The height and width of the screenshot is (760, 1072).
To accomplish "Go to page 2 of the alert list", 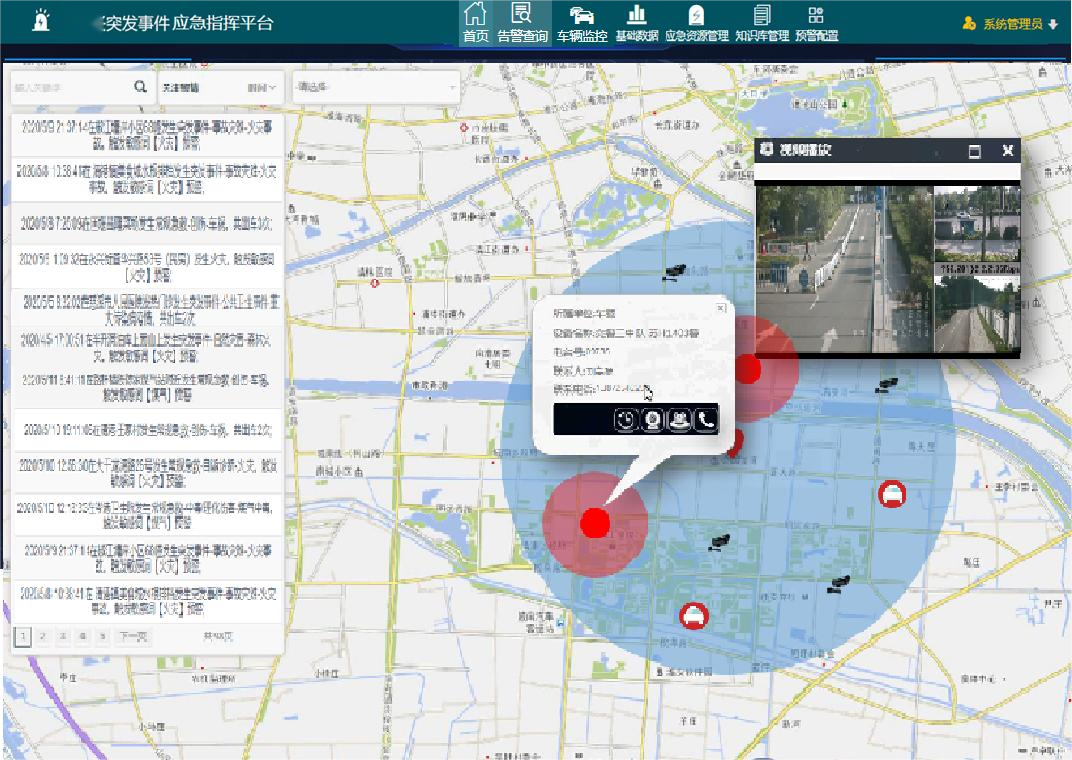I will 42,636.
